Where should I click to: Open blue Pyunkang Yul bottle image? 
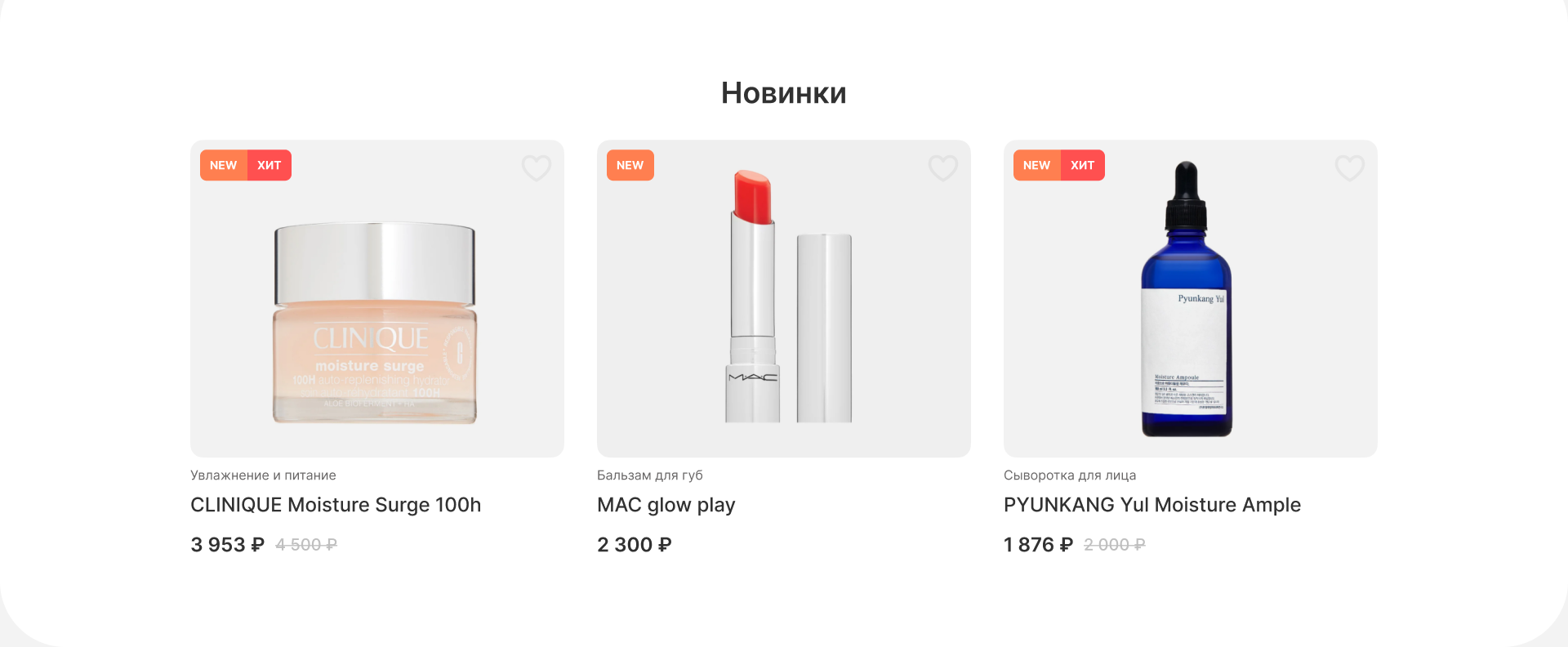(x=1187, y=302)
